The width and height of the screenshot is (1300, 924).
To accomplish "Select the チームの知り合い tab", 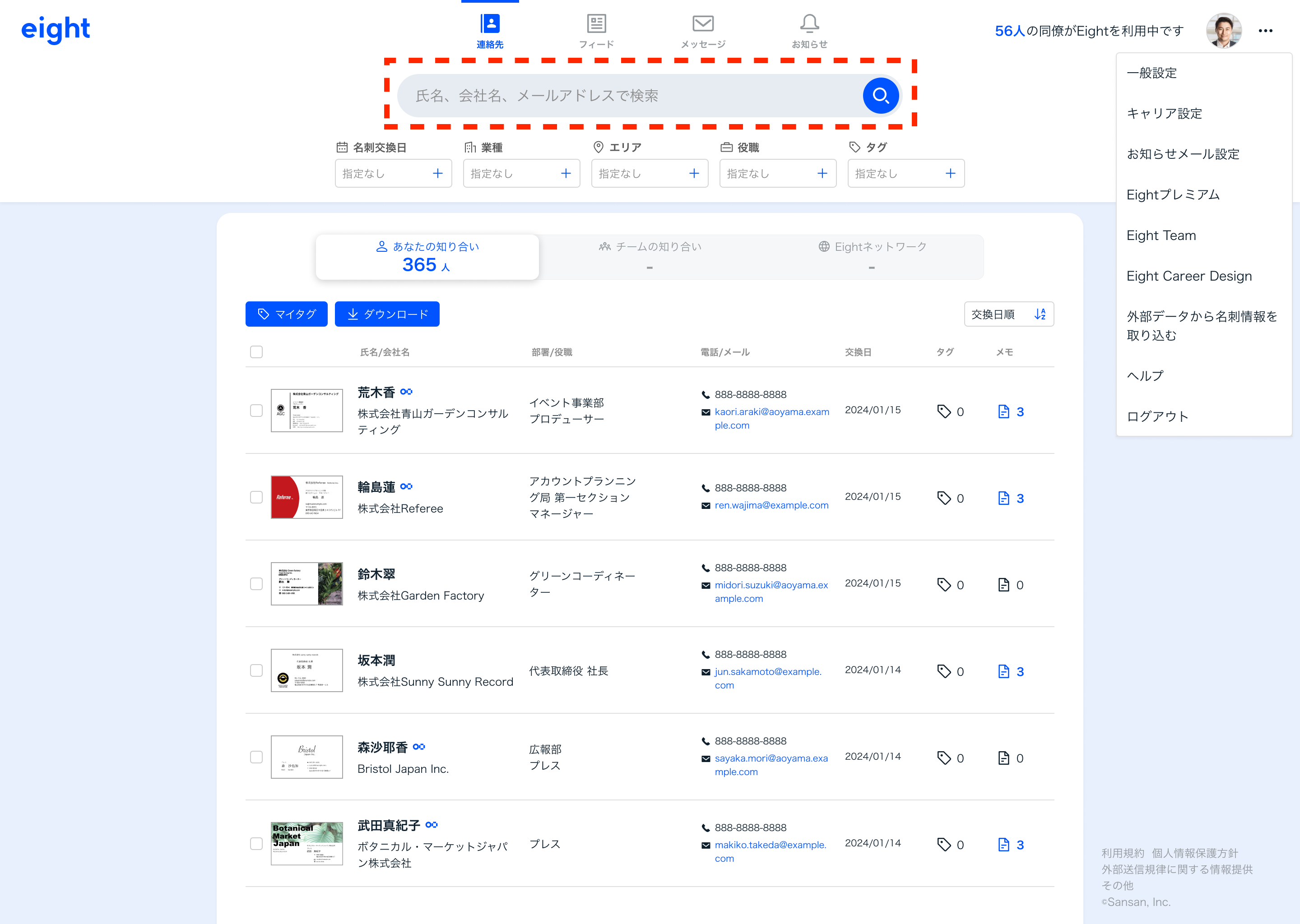I will [x=650, y=257].
